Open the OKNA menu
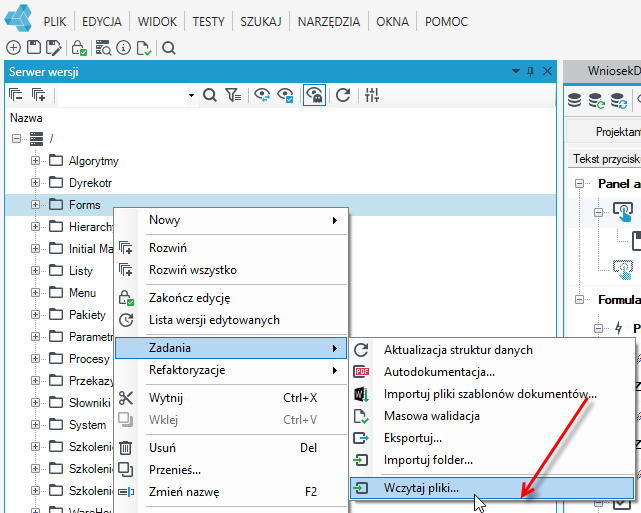 [x=392, y=21]
